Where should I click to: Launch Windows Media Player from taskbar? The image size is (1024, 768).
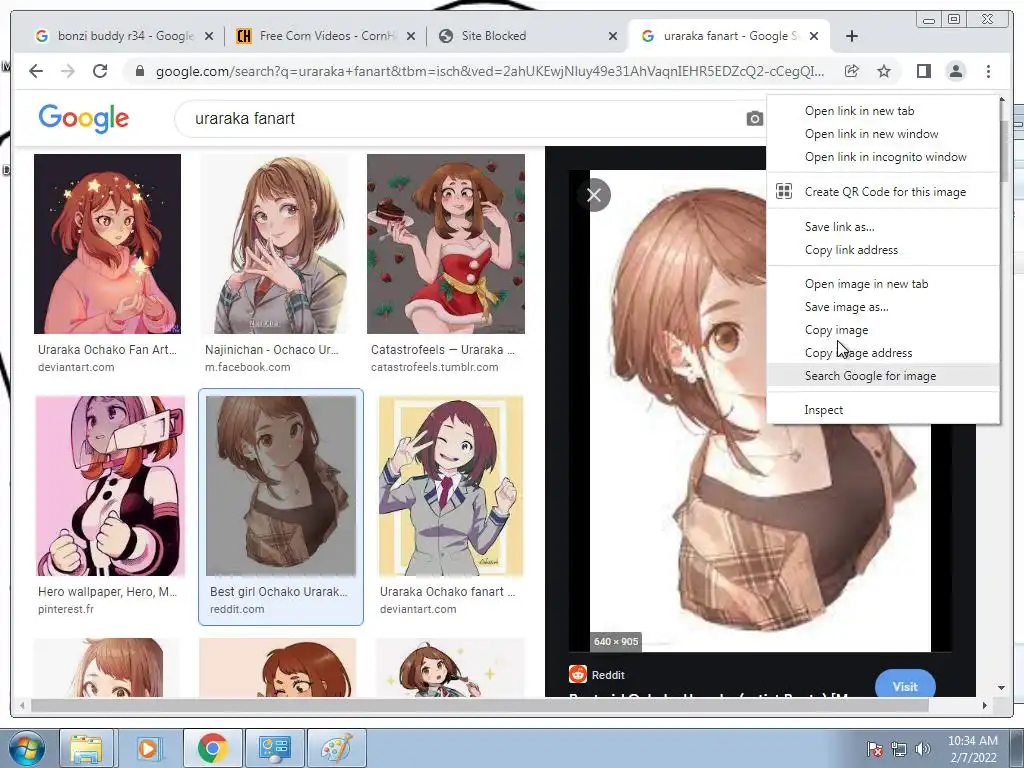(x=148, y=748)
